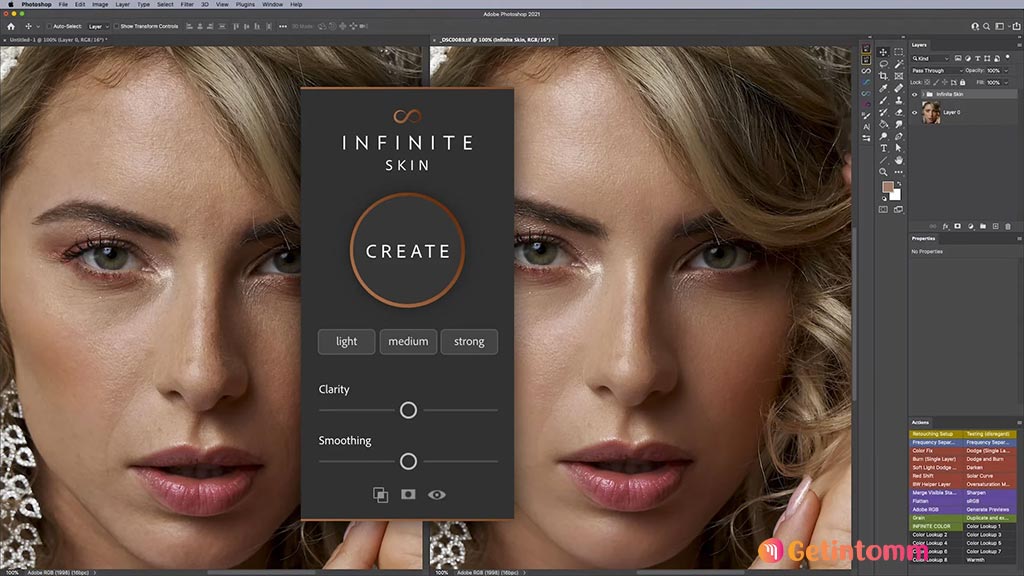Viewport: 1024px width, 576px height.
Task: Open the Fill value dropdown arrow
Action: (x=1006, y=82)
